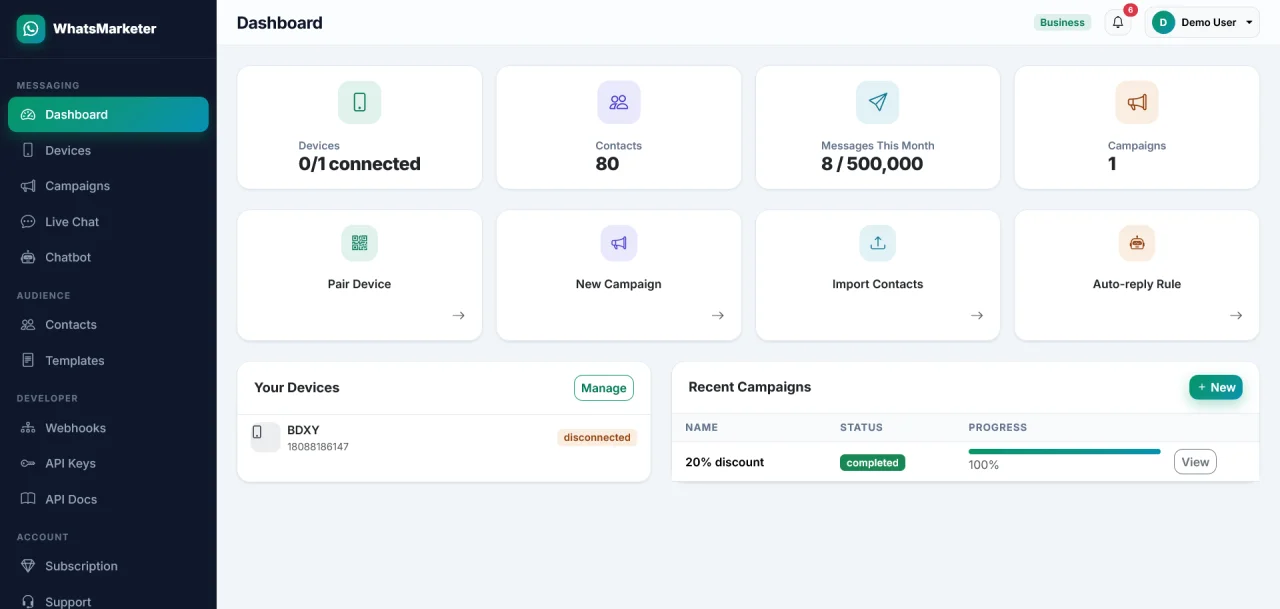1280x609 pixels.
Task: Click the Support headset icon in sidebar
Action: coord(28,602)
